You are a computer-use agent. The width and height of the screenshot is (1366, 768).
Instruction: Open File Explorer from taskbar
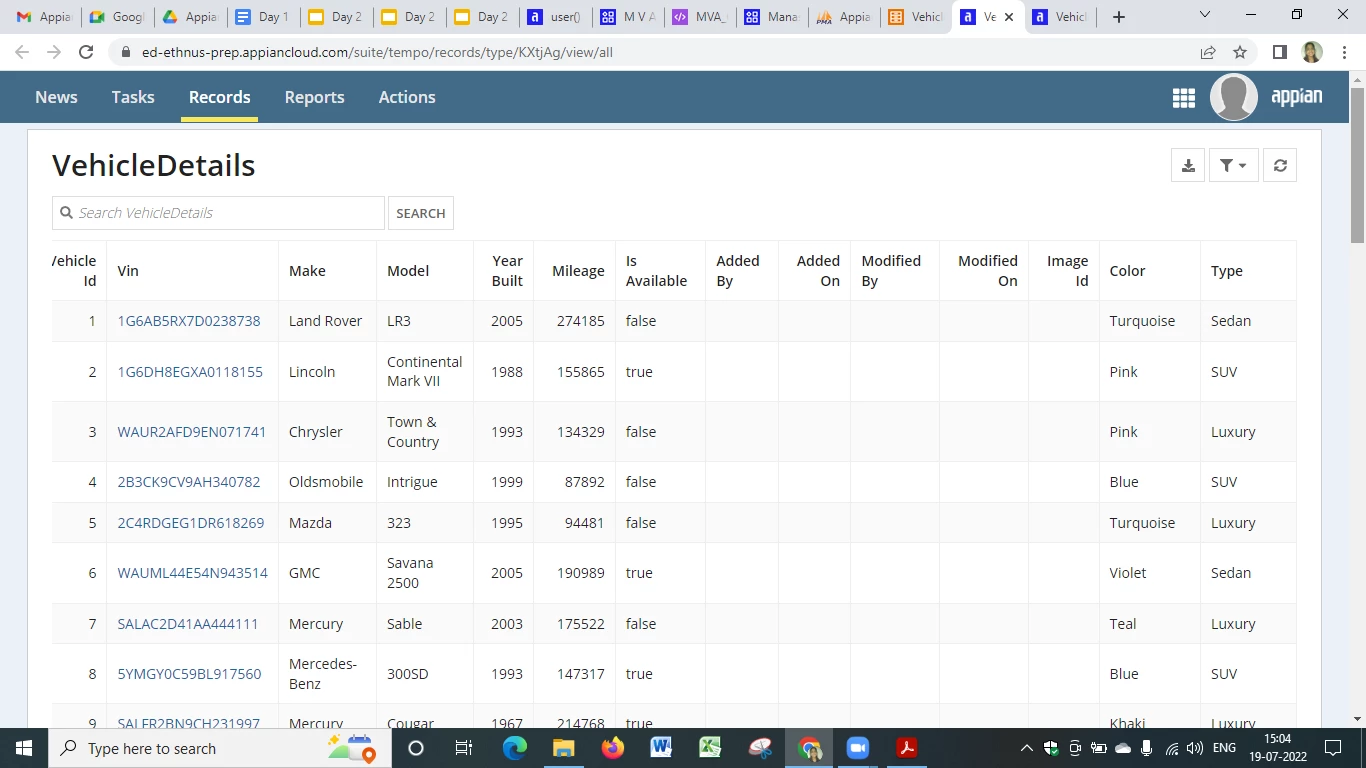coord(563,748)
